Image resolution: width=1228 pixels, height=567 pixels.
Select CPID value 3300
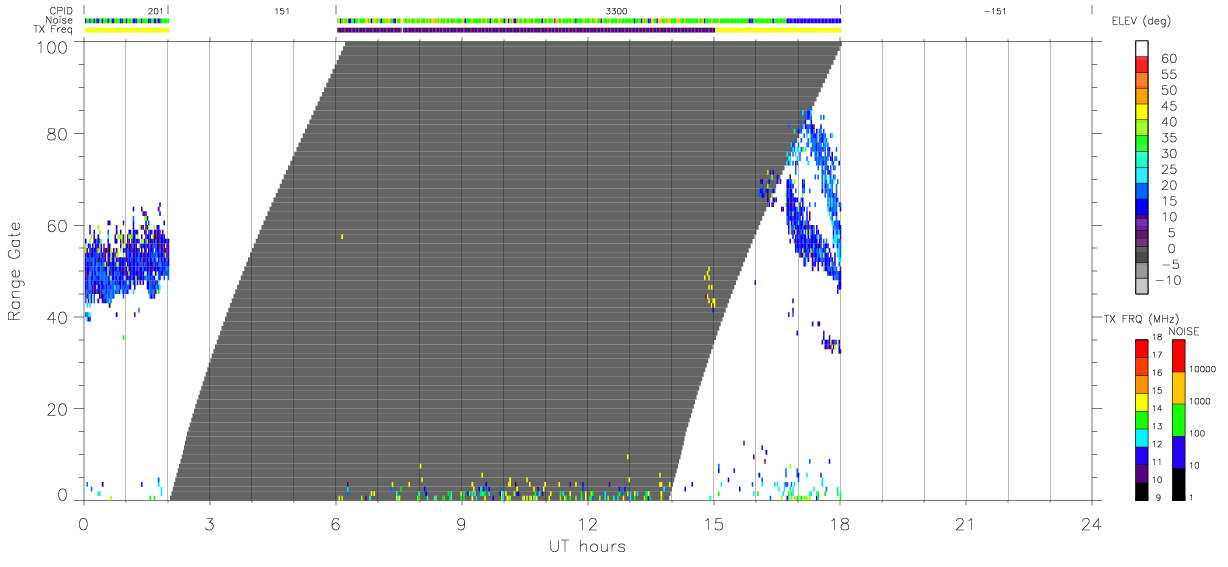tap(617, 10)
